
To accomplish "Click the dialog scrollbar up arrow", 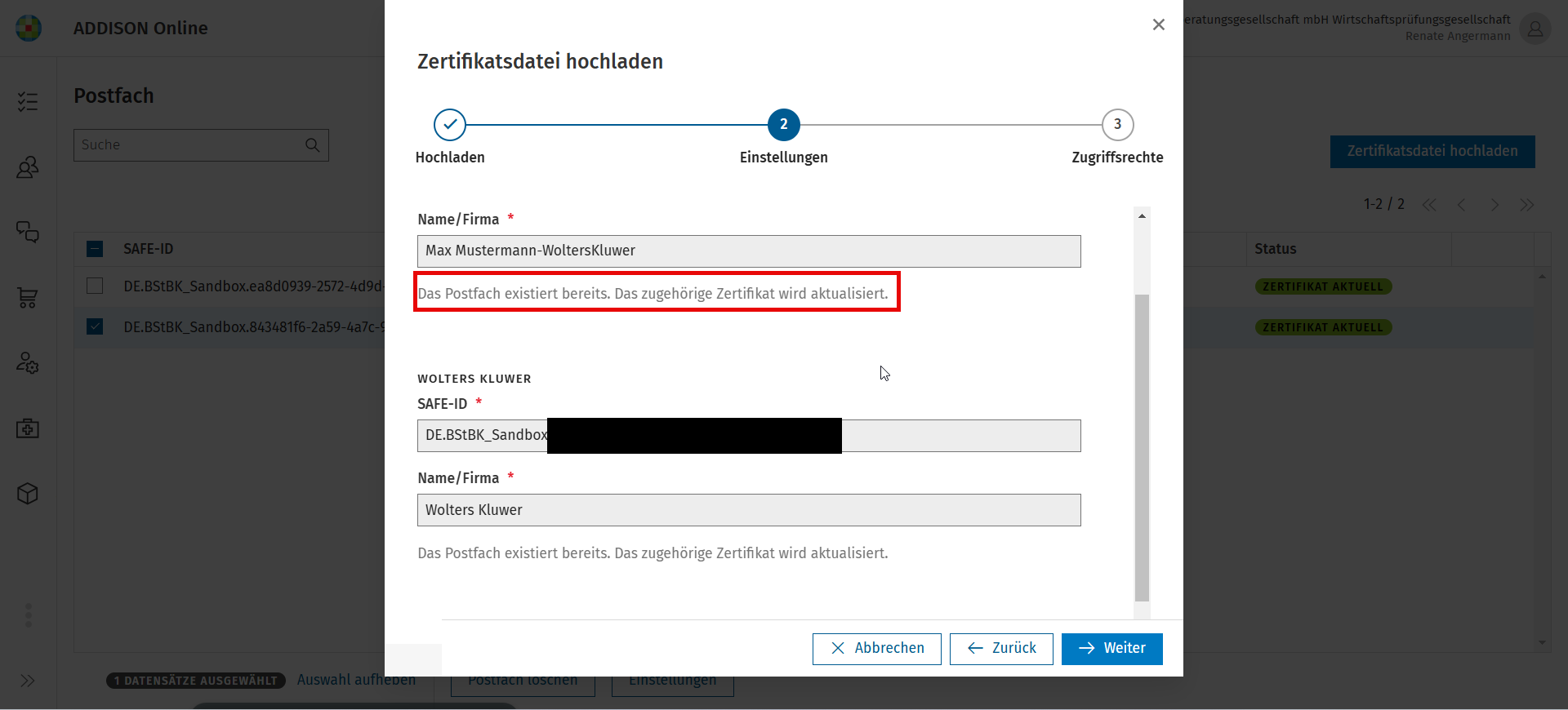I will pyautogui.click(x=1142, y=215).
